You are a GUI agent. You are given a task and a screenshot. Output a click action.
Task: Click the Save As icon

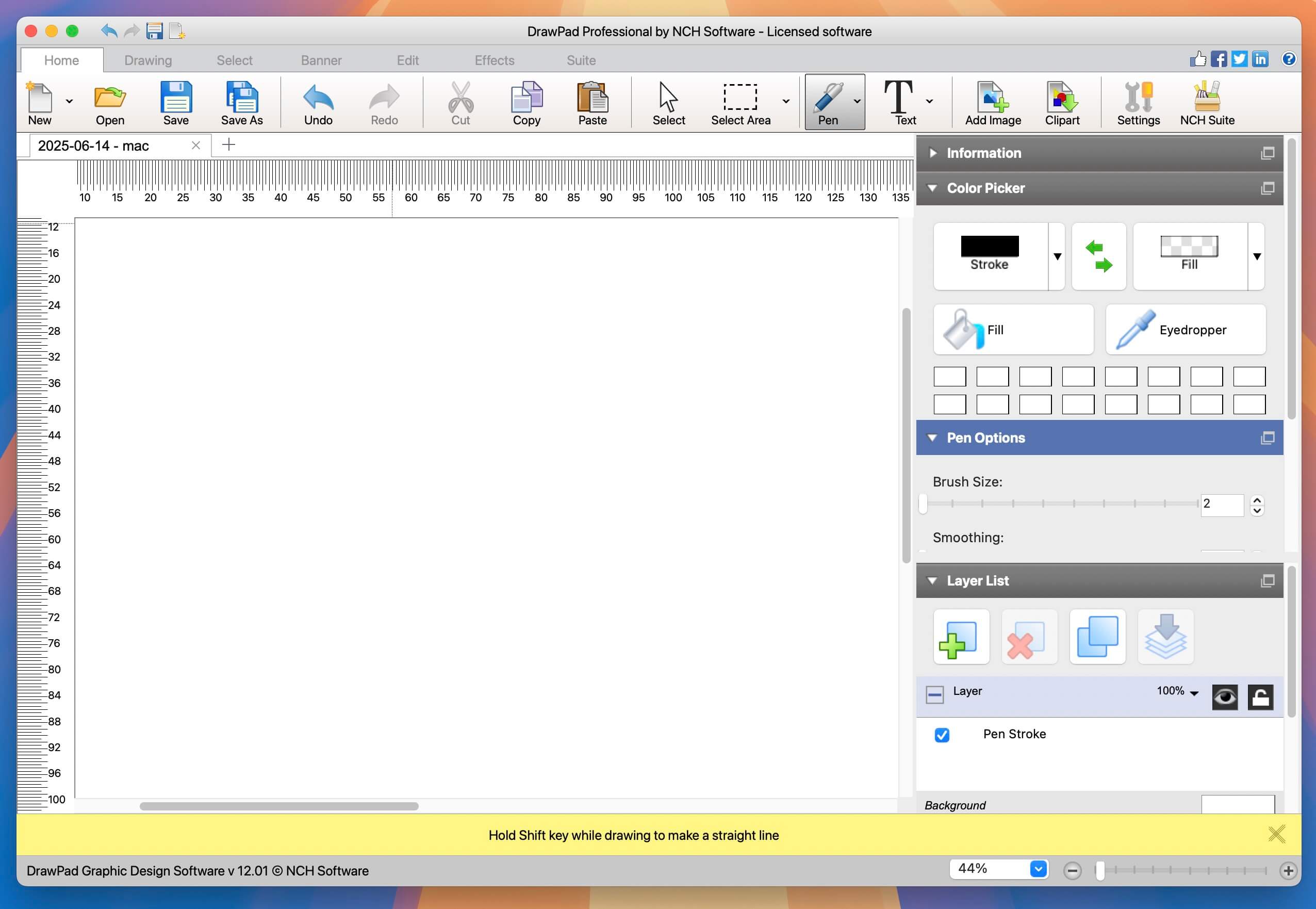(x=242, y=103)
